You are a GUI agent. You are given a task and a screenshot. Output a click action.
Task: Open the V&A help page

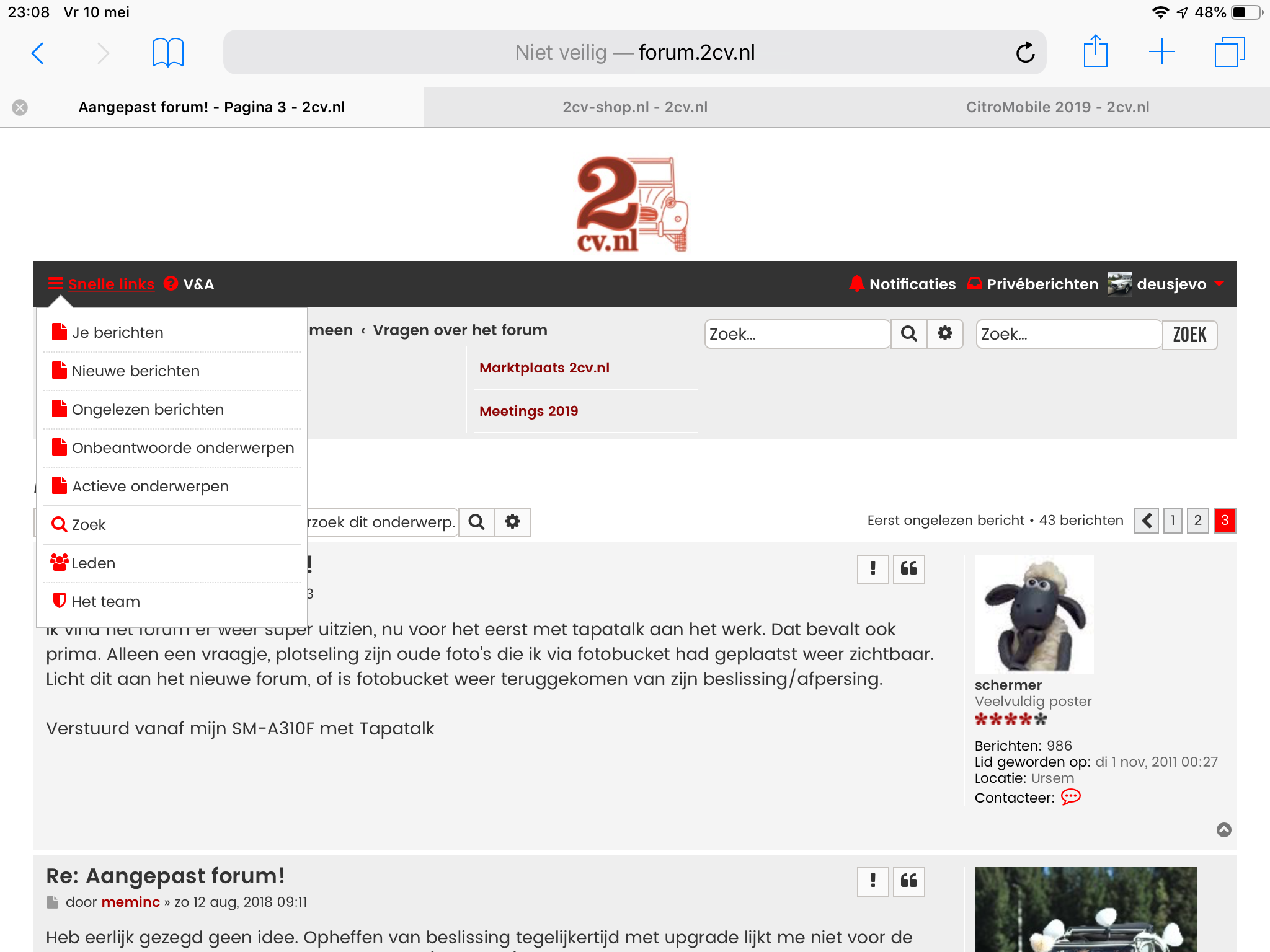[x=189, y=284]
